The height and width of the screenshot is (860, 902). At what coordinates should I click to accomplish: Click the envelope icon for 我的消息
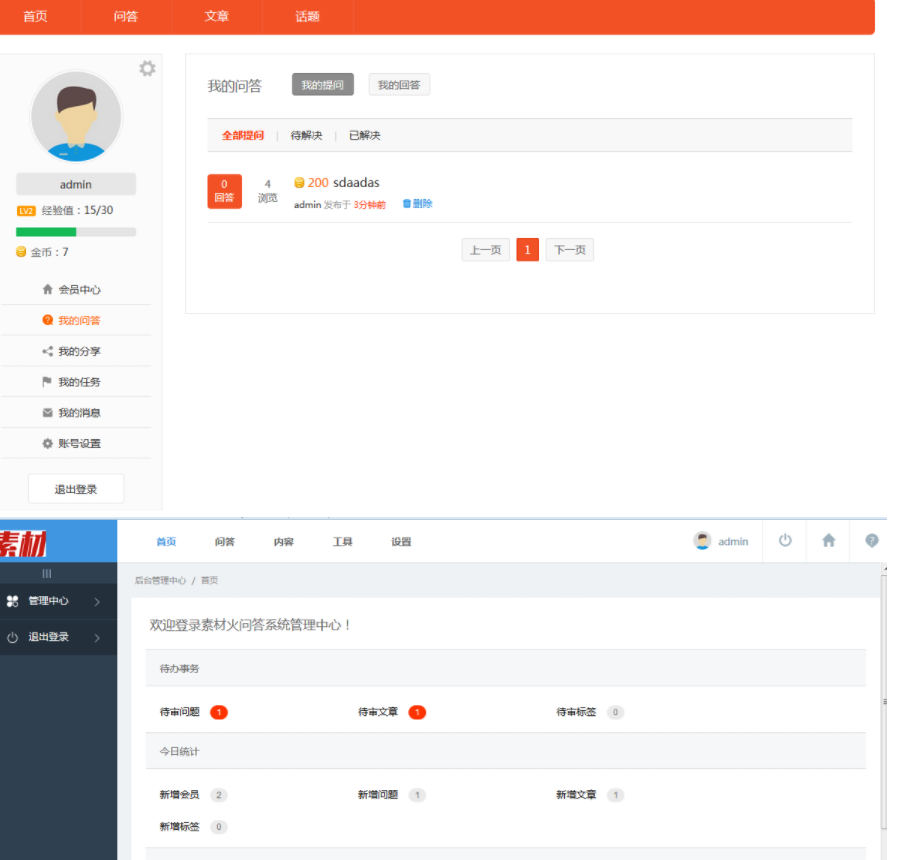(x=48, y=413)
